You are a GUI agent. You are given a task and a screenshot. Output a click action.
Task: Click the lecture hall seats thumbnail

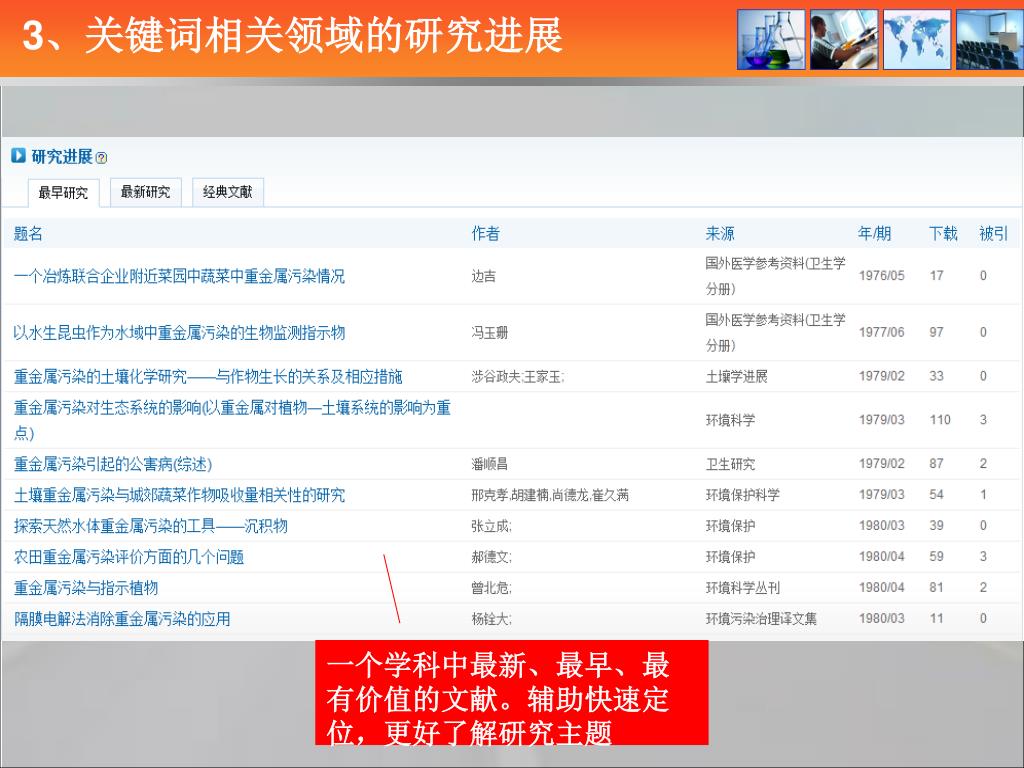(x=989, y=39)
